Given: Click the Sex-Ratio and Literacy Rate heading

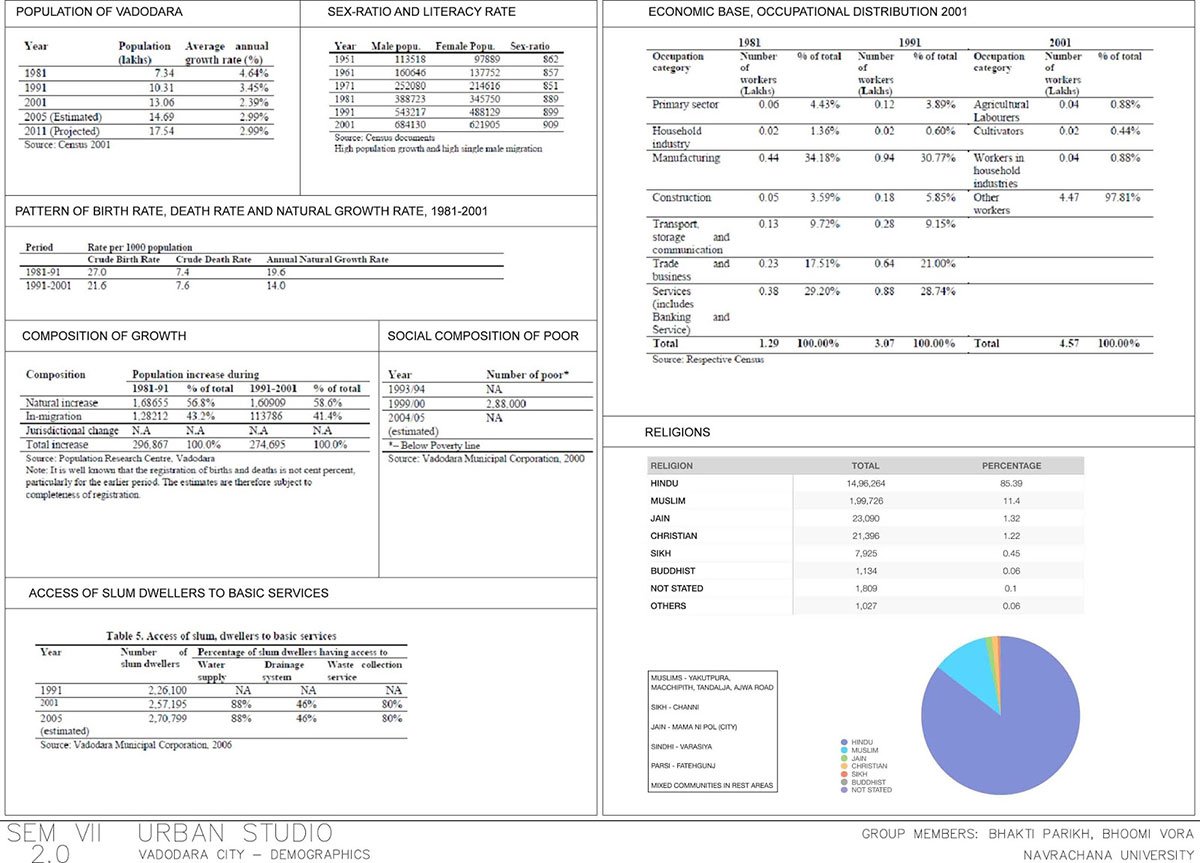Looking at the screenshot, I should 421,12.
